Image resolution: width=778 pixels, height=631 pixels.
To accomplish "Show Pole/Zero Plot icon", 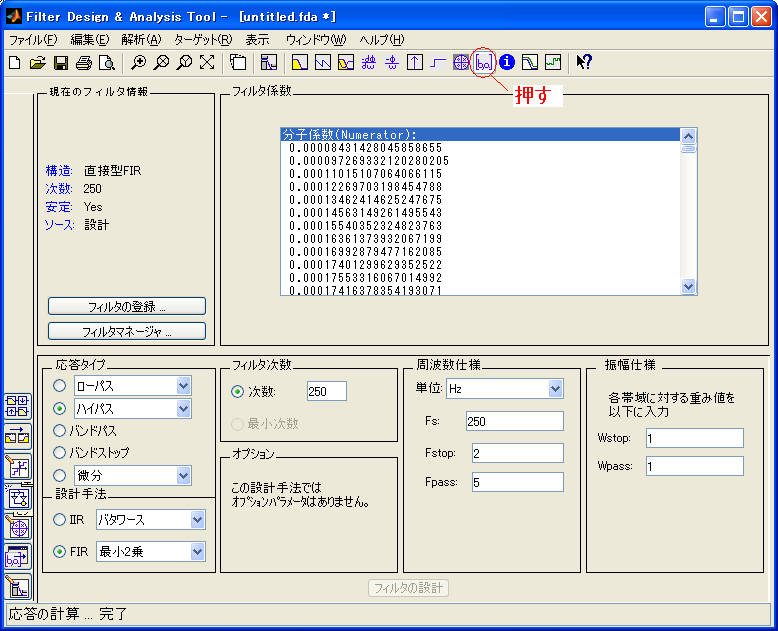I will (461, 63).
